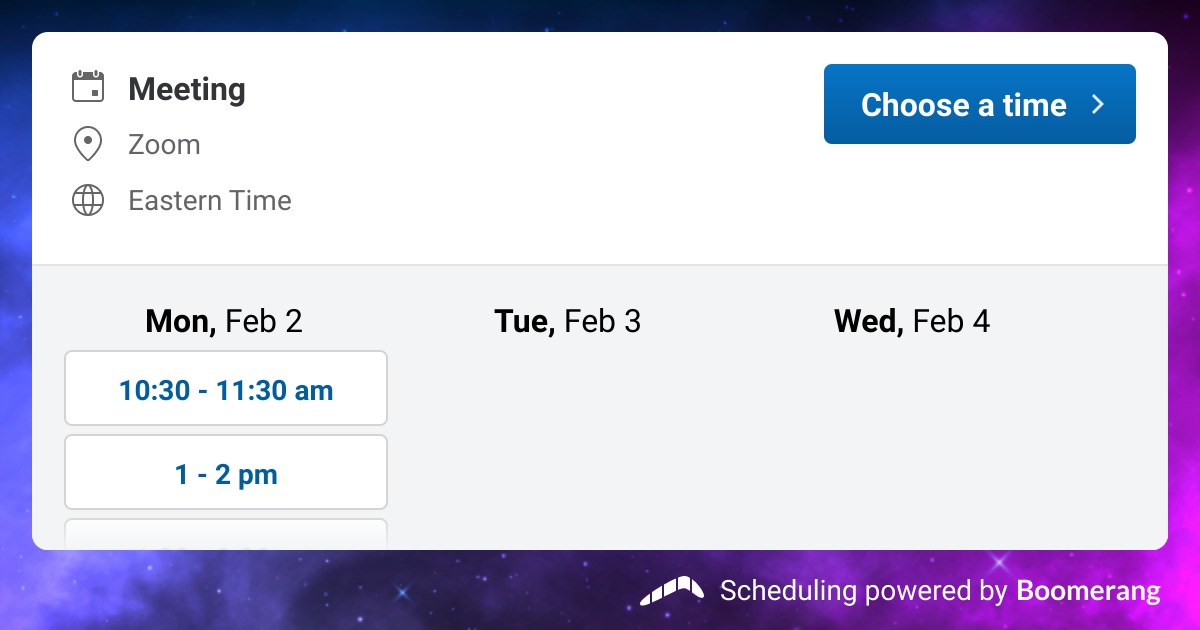The height and width of the screenshot is (630, 1200).
Task: Click the Mon, Feb 2 day heading
Action: click(x=224, y=321)
